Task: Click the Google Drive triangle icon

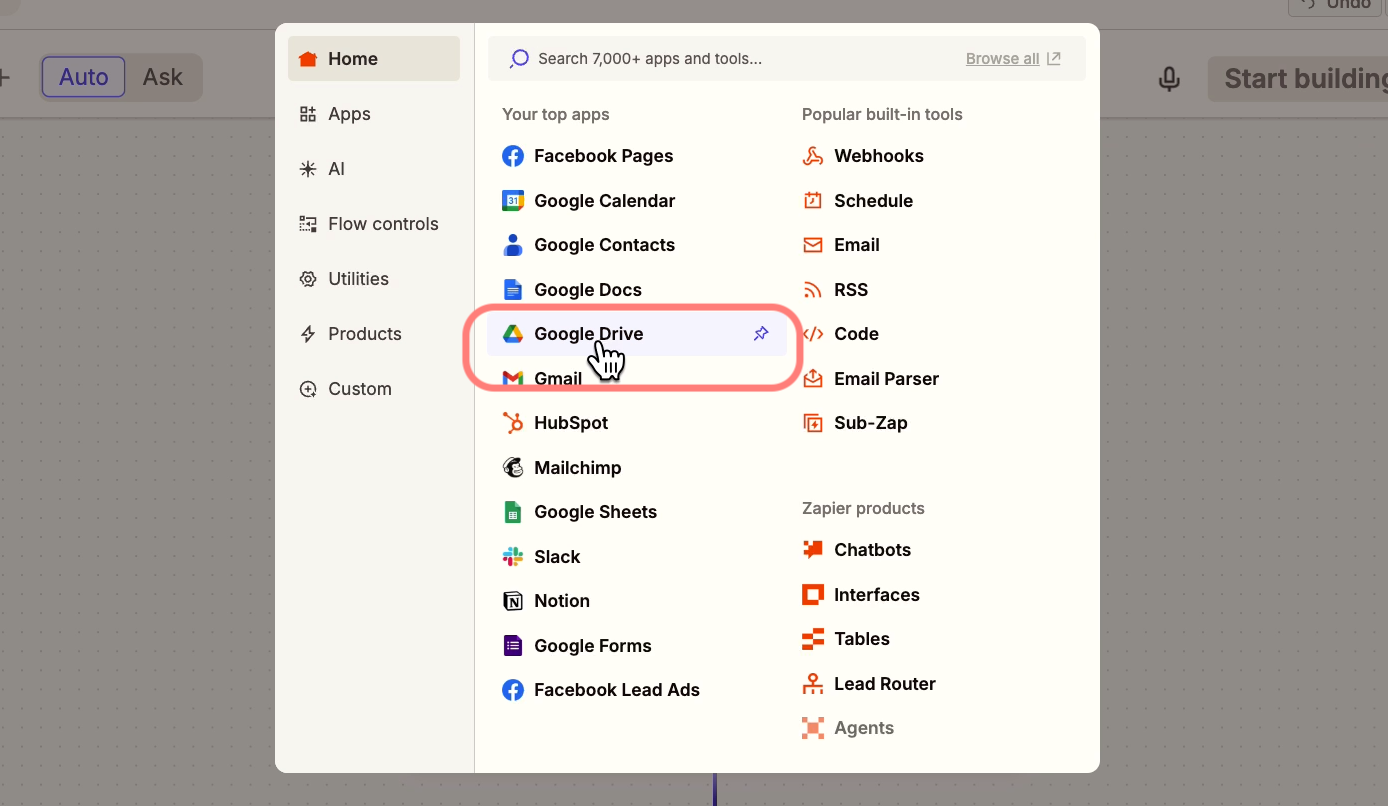Action: tap(513, 334)
